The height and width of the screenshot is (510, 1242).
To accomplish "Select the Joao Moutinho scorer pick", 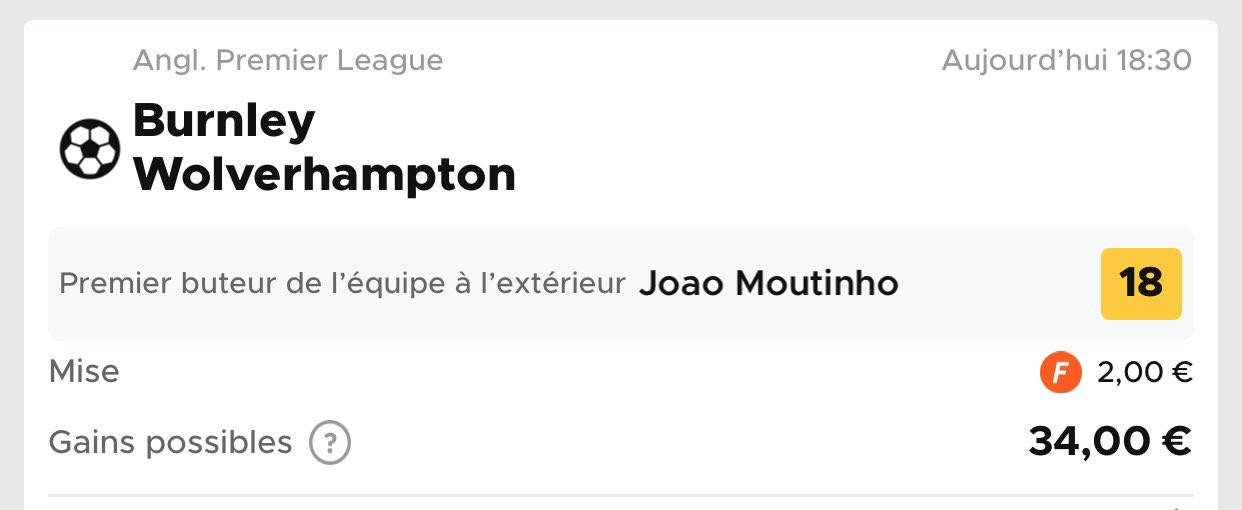I will (x=768, y=284).
